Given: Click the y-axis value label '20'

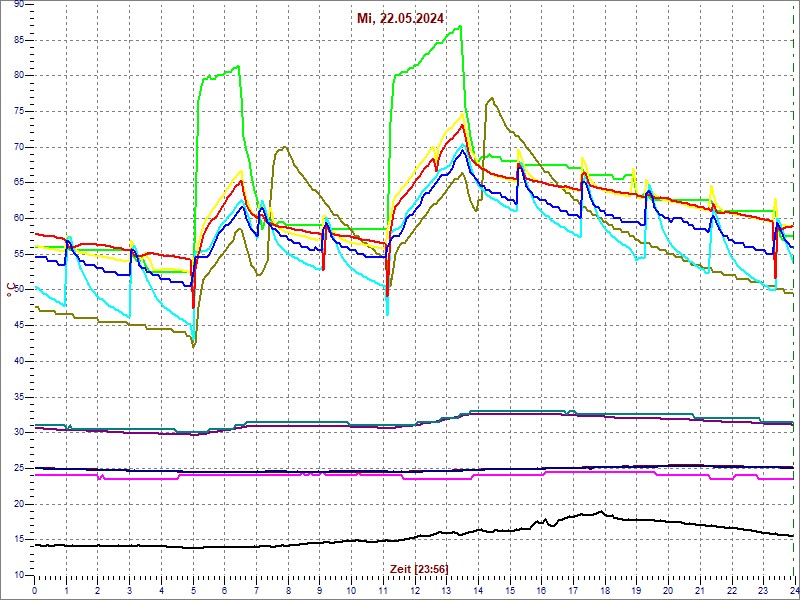Looking at the screenshot, I should click(19, 504).
